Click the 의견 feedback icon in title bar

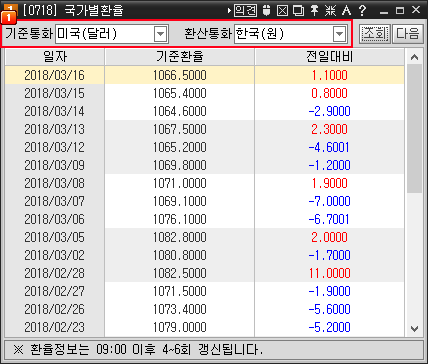[x=245, y=10]
